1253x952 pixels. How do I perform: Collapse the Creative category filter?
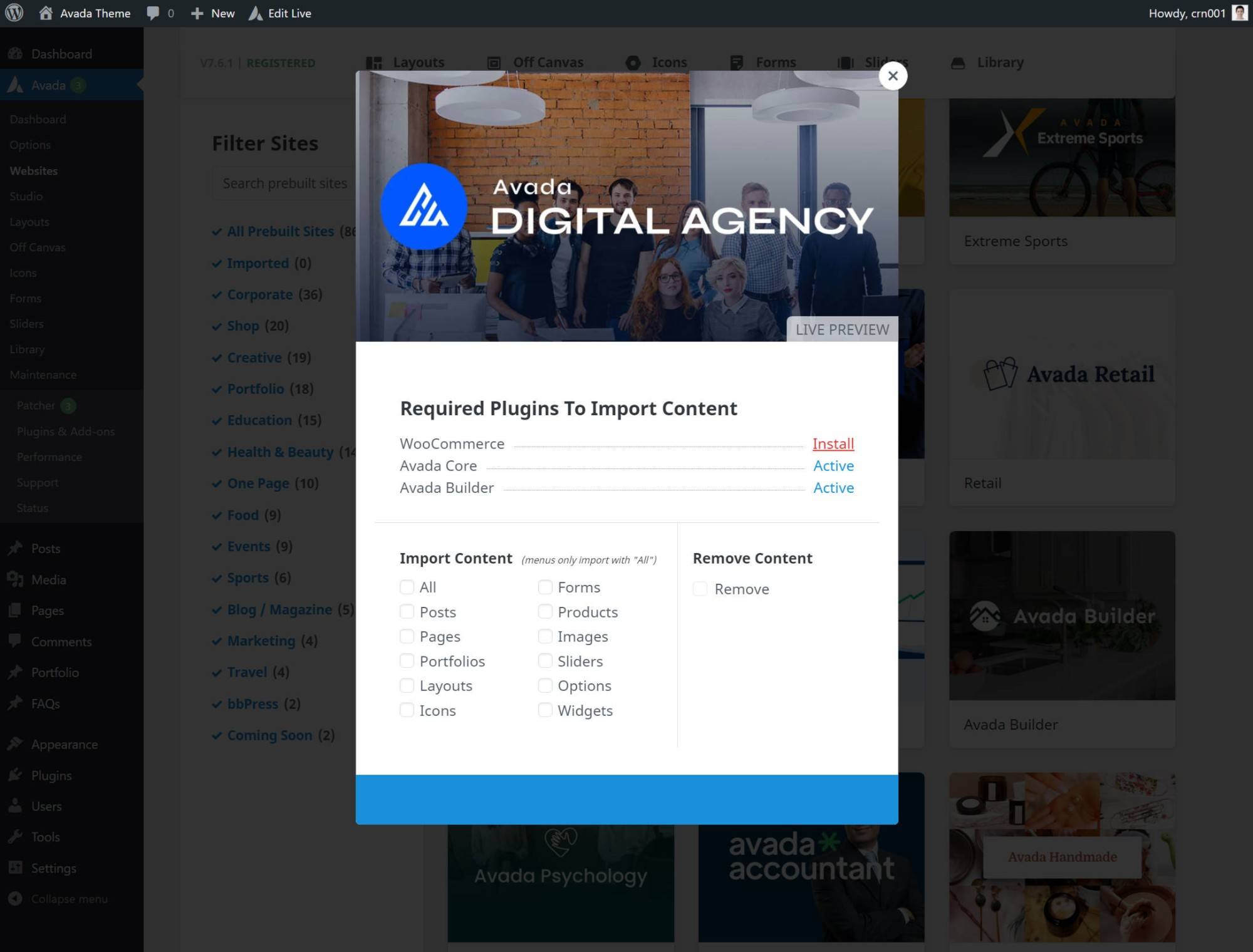click(255, 358)
